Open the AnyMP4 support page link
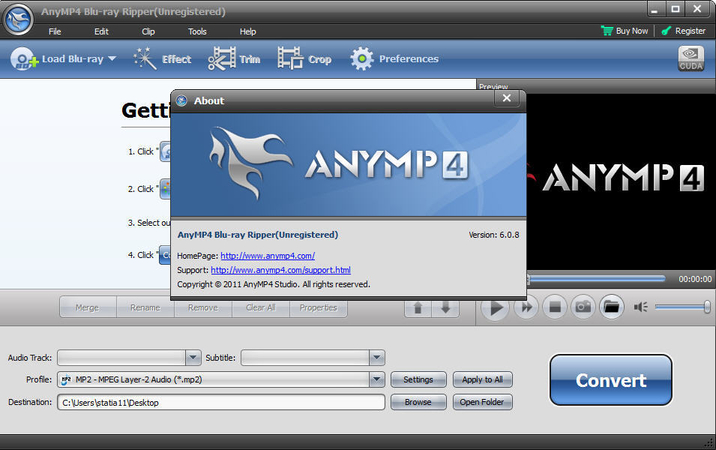 point(280,270)
